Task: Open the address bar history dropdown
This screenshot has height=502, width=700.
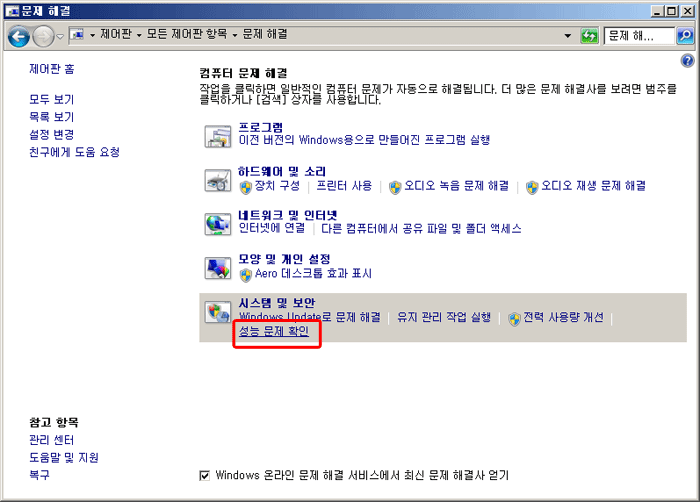Action: point(567,36)
